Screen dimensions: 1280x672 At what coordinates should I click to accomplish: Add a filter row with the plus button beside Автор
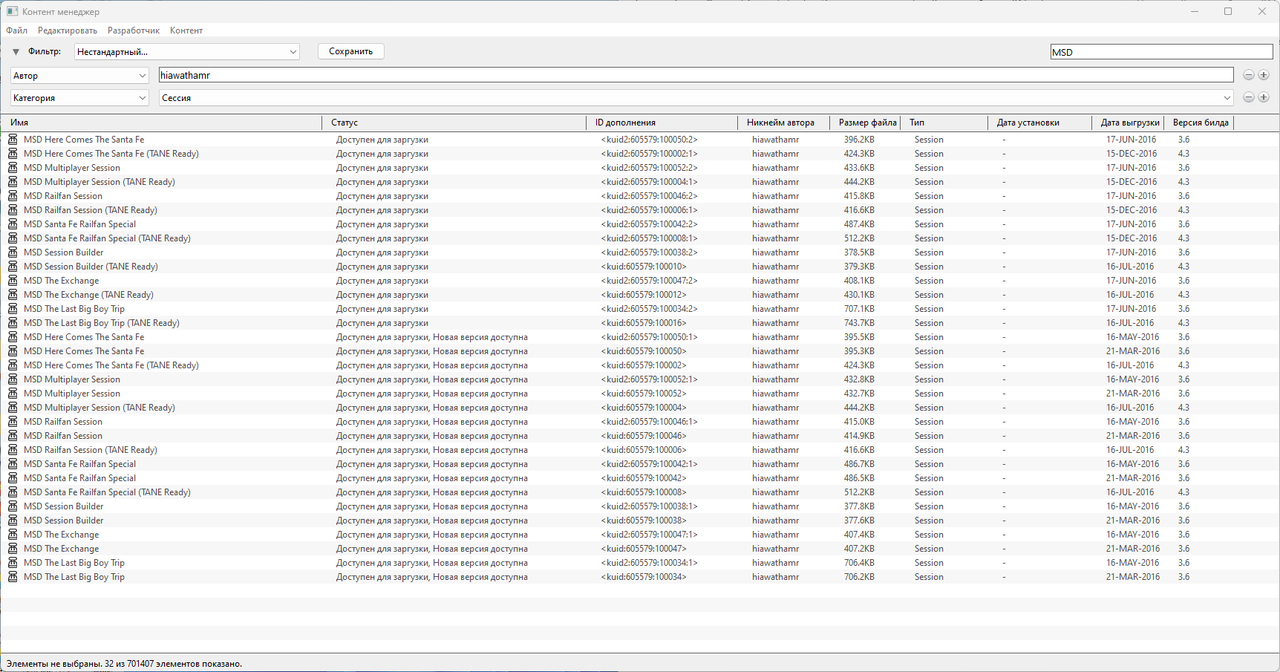click(1263, 75)
